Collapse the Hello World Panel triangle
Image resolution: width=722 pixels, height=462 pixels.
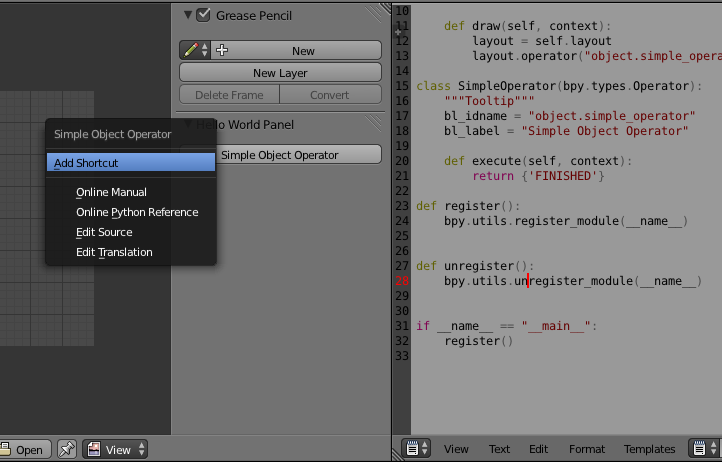(x=187, y=124)
